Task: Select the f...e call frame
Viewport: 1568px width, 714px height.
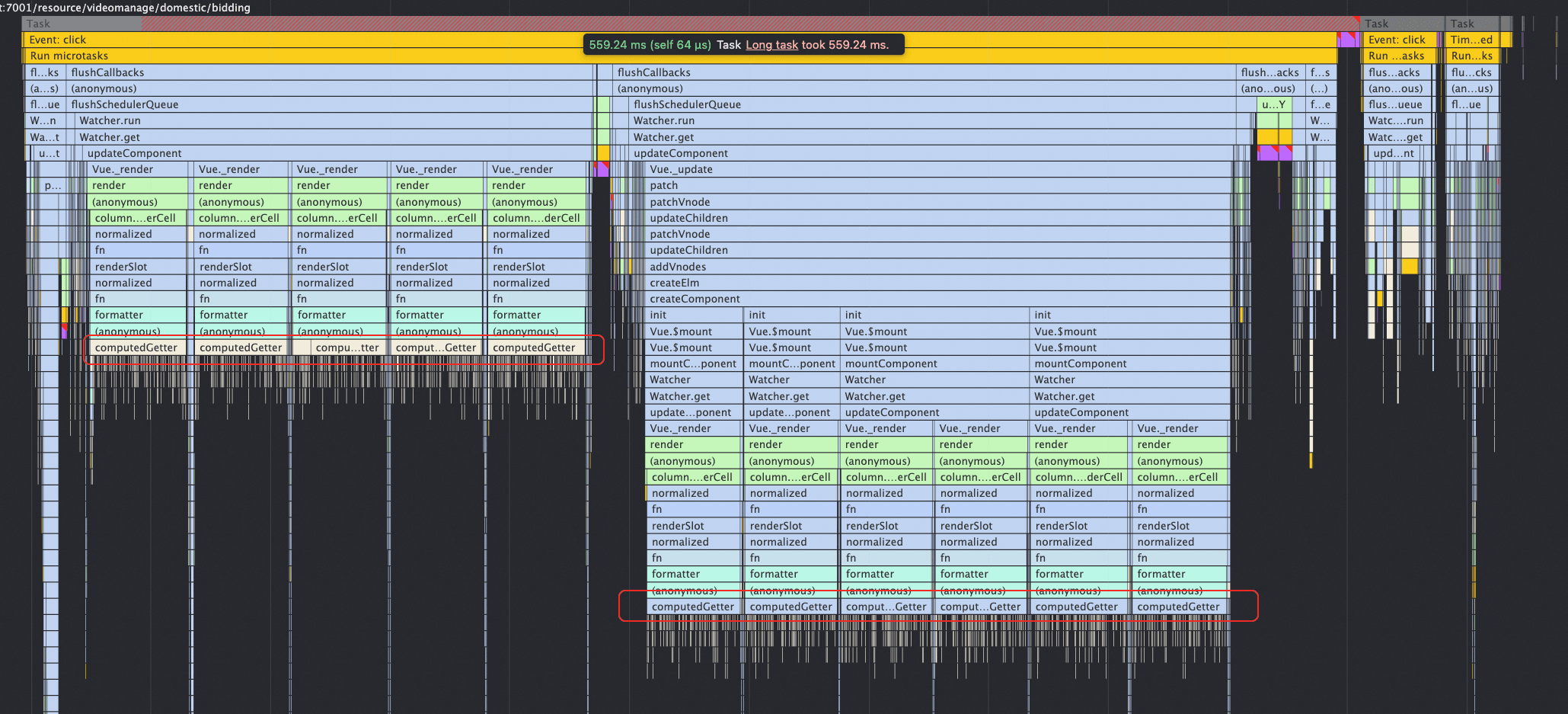Action: [x=1321, y=104]
